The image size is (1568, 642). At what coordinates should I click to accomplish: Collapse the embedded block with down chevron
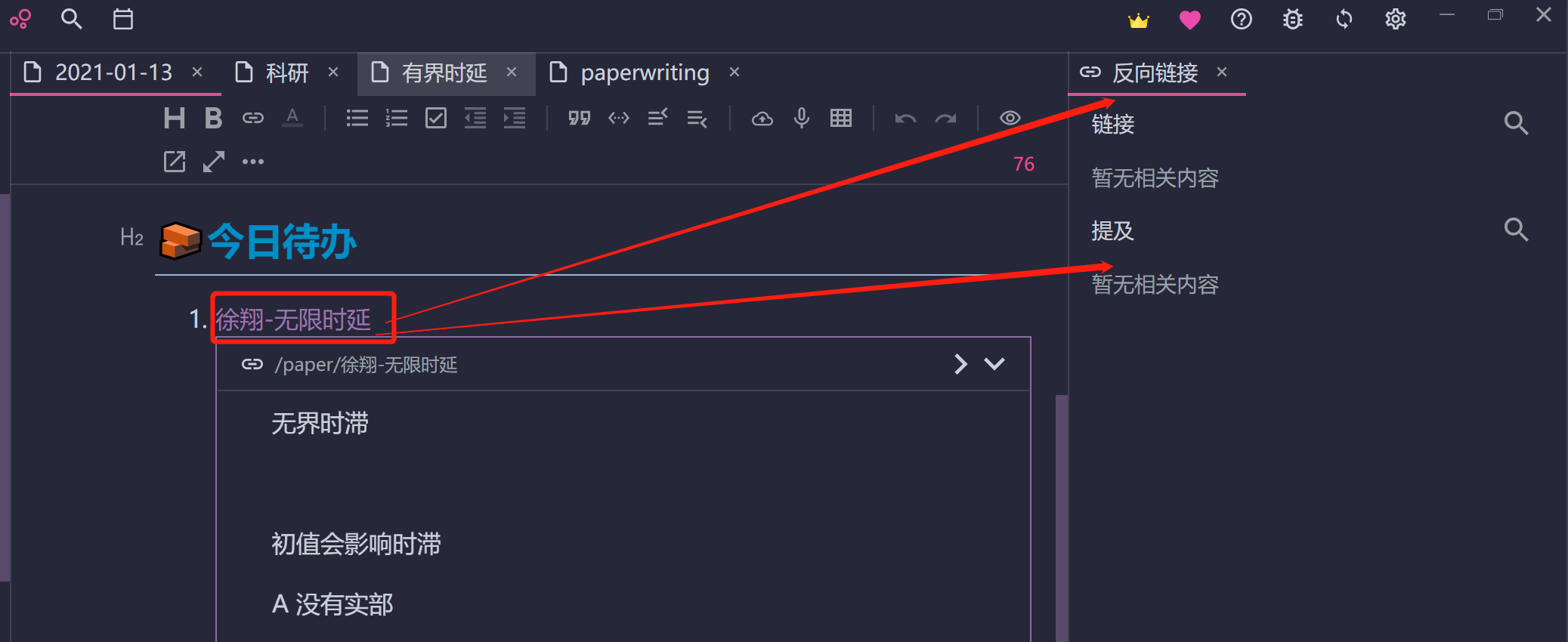[994, 364]
